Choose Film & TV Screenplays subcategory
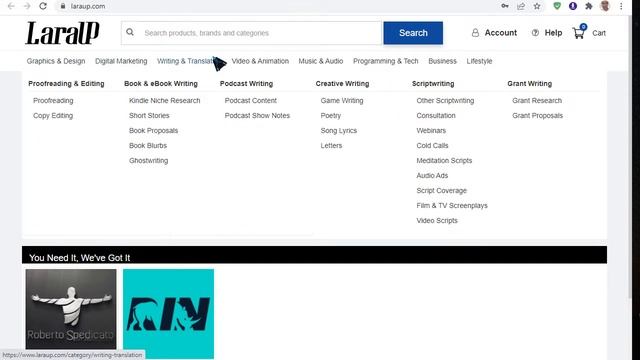 pyautogui.click(x=452, y=206)
